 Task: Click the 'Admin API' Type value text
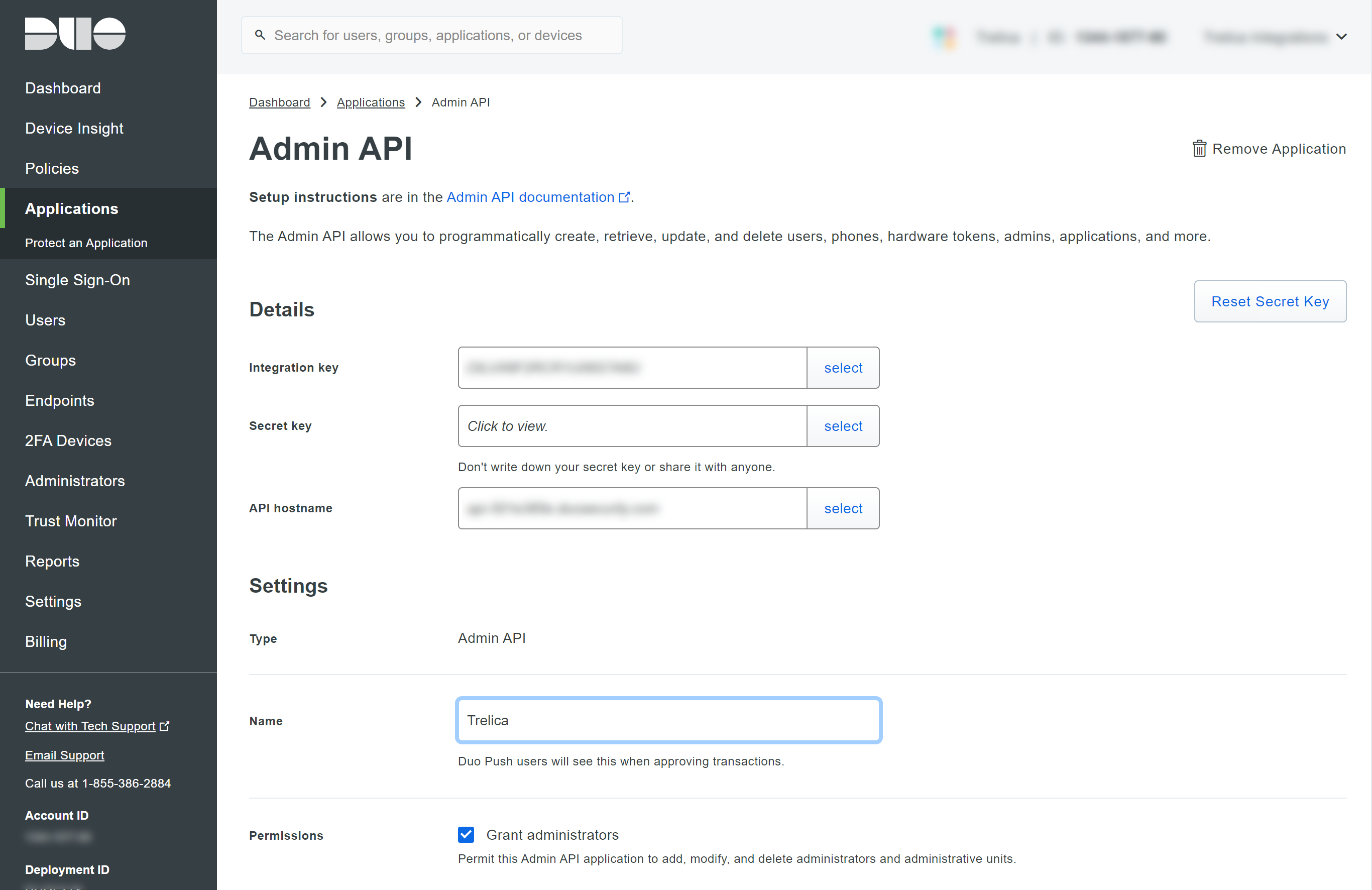[x=492, y=638]
